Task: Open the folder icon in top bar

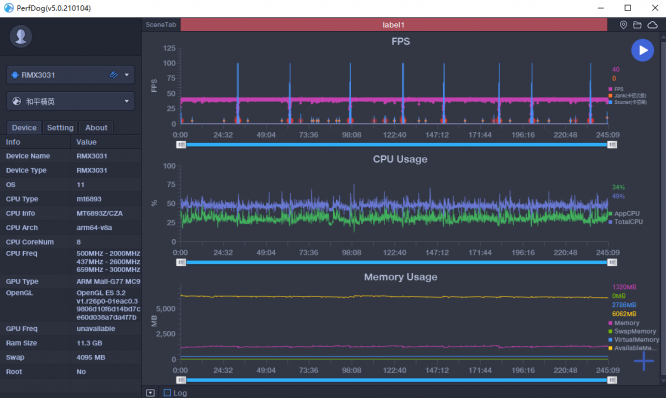Action: click(637, 25)
